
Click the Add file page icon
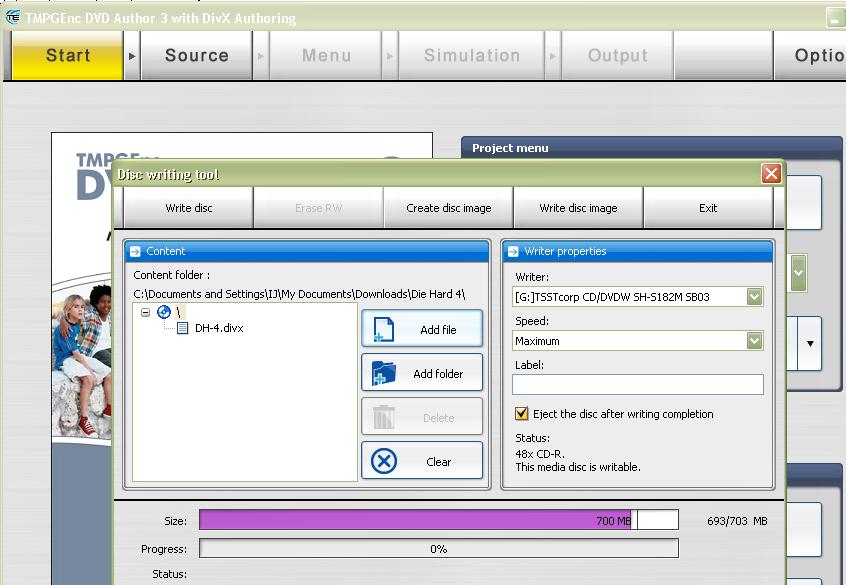(x=384, y=329)
